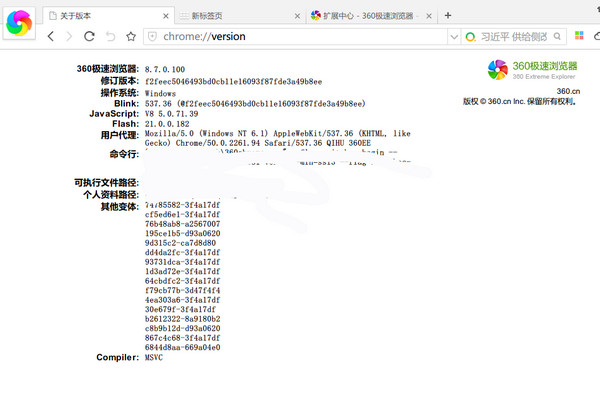Click the 可执行文件路径 label

(x=107, y=183)
